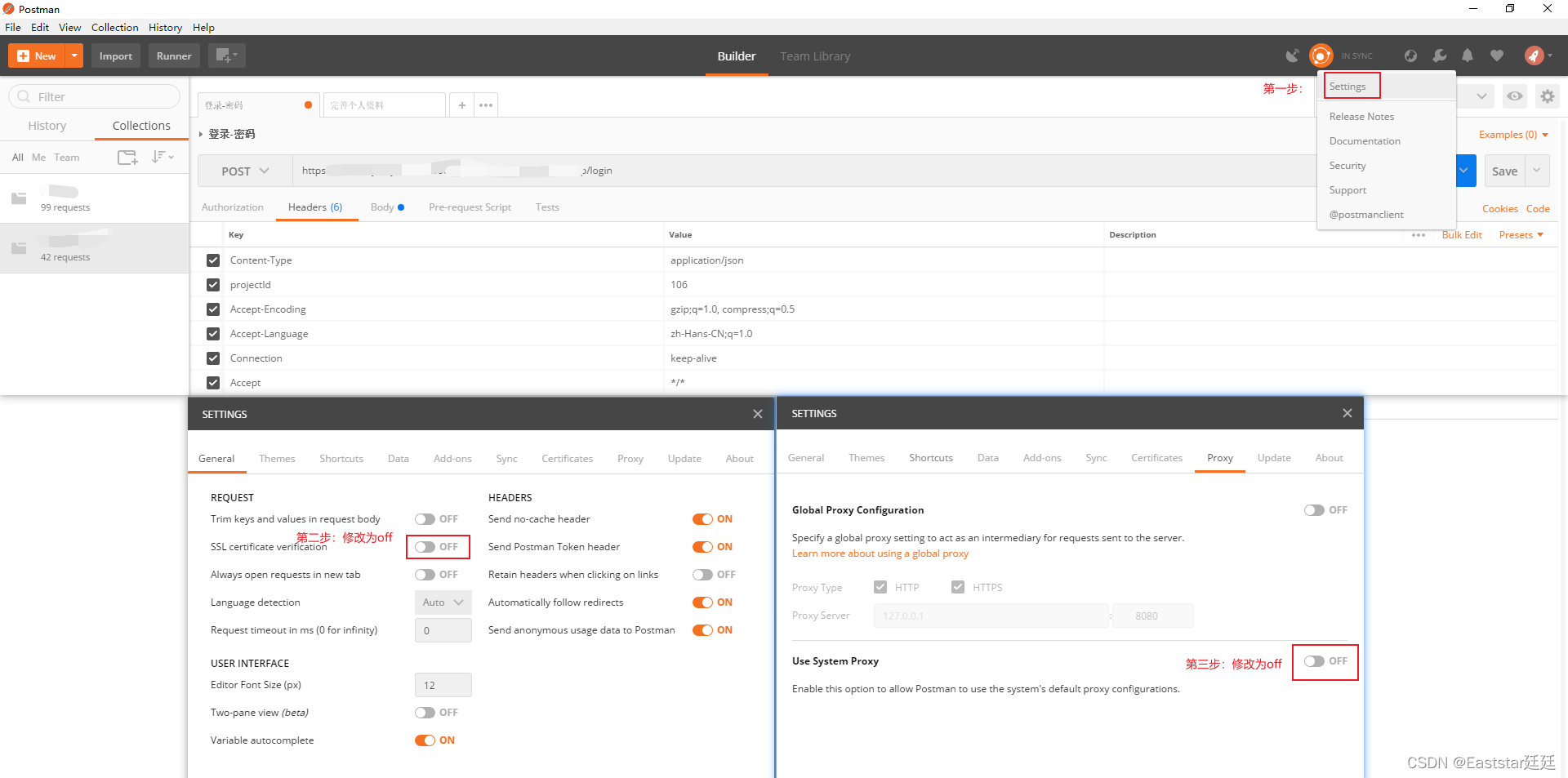Viewport: 1568px width, 778px height.
Task: Click the Editor Font Size input field
Action: point(443,685)
